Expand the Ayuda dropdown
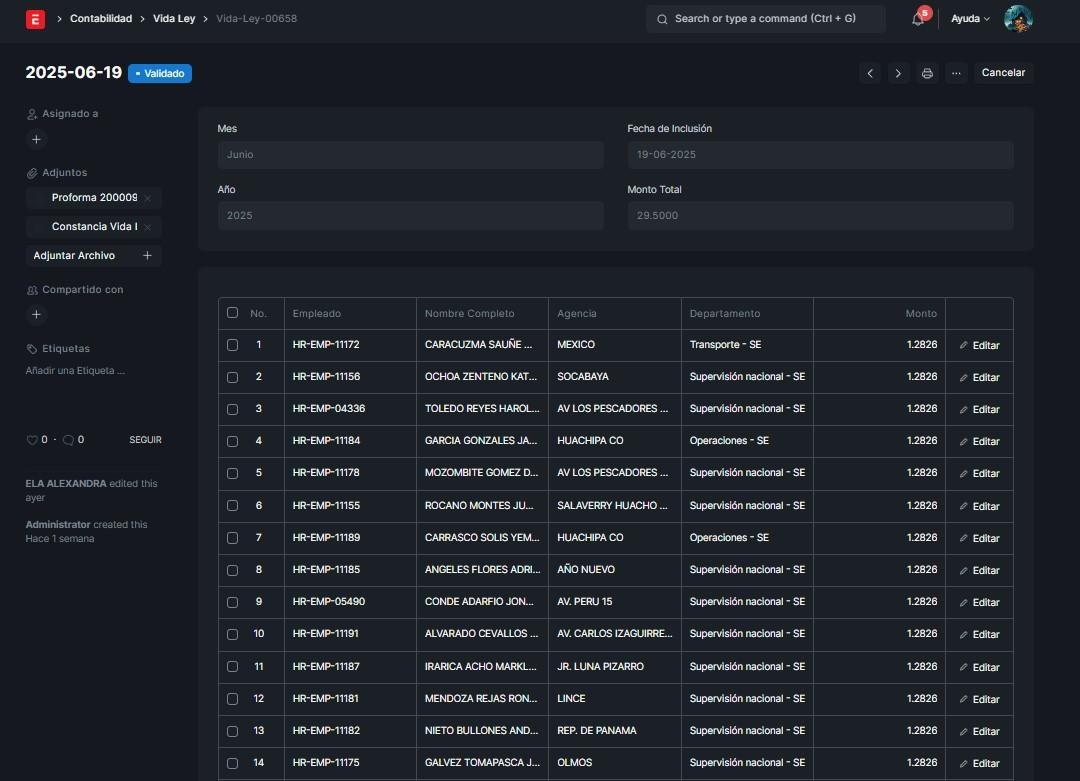Screen dimensions: 1080x781 click(x=969, y=19)
